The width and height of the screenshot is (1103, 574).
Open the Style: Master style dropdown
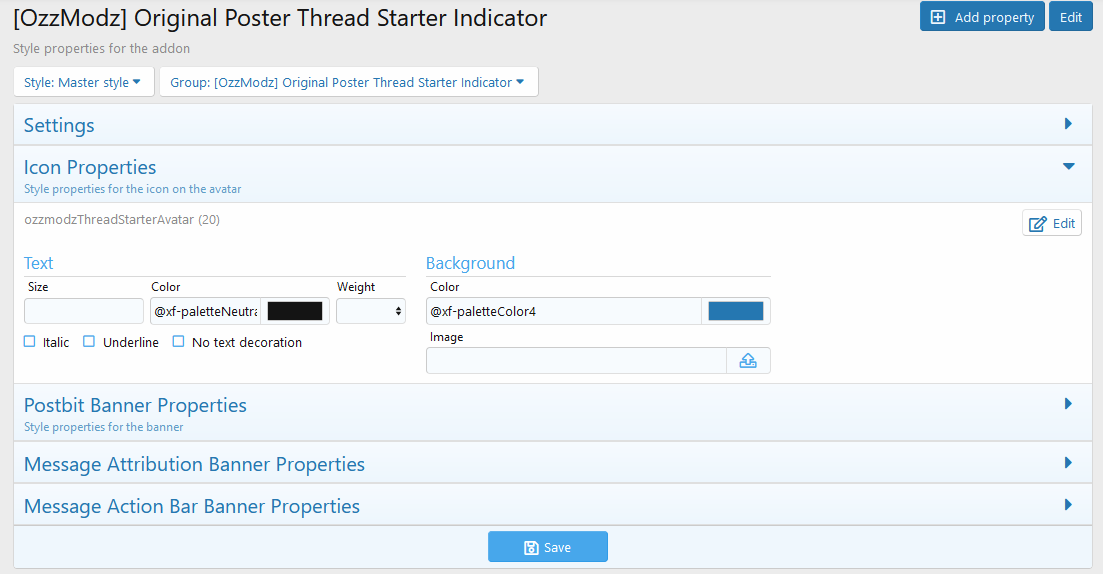coord(83,82)
